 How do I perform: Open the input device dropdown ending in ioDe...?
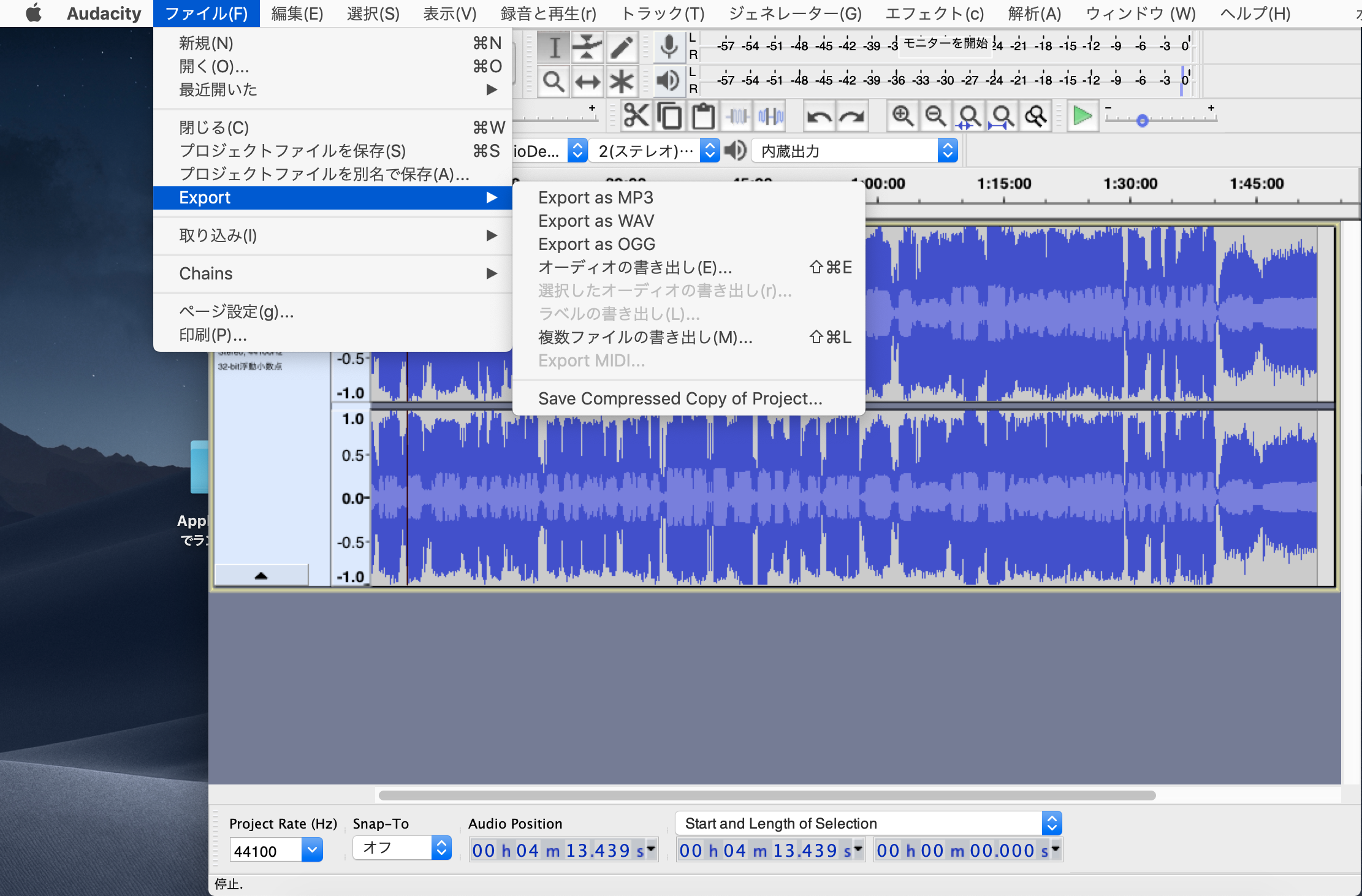click(x=550, y=151)
